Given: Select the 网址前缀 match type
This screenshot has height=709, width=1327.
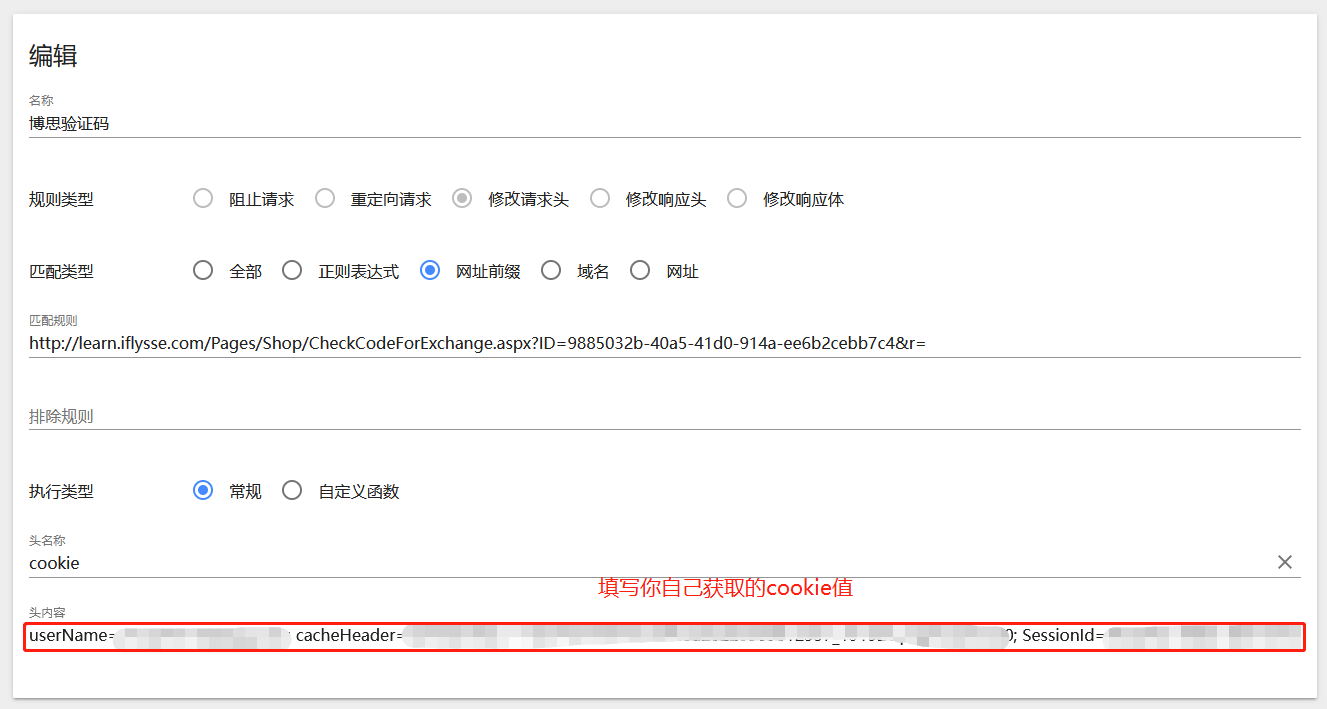Looking at the screenshot, I should (430, 270).
